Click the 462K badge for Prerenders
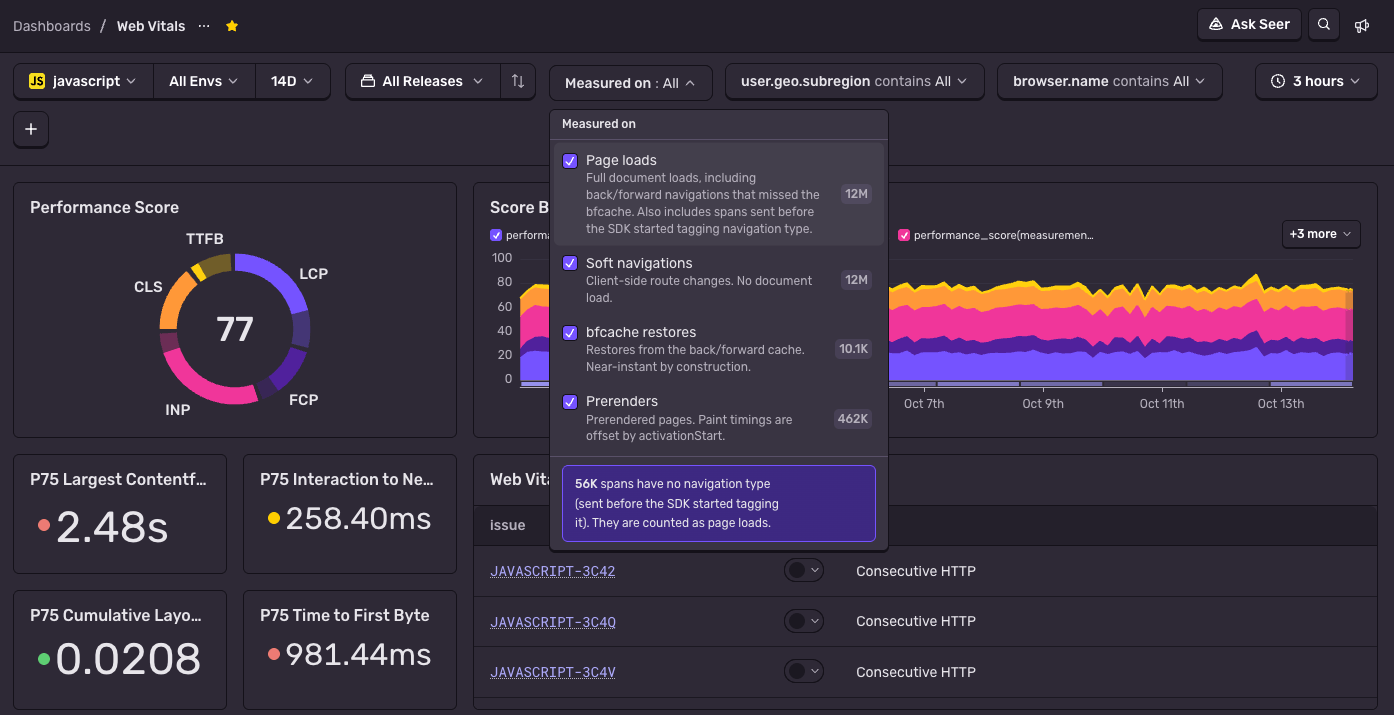The width and height of the screenshot is (1394, 715). point(852,418)
